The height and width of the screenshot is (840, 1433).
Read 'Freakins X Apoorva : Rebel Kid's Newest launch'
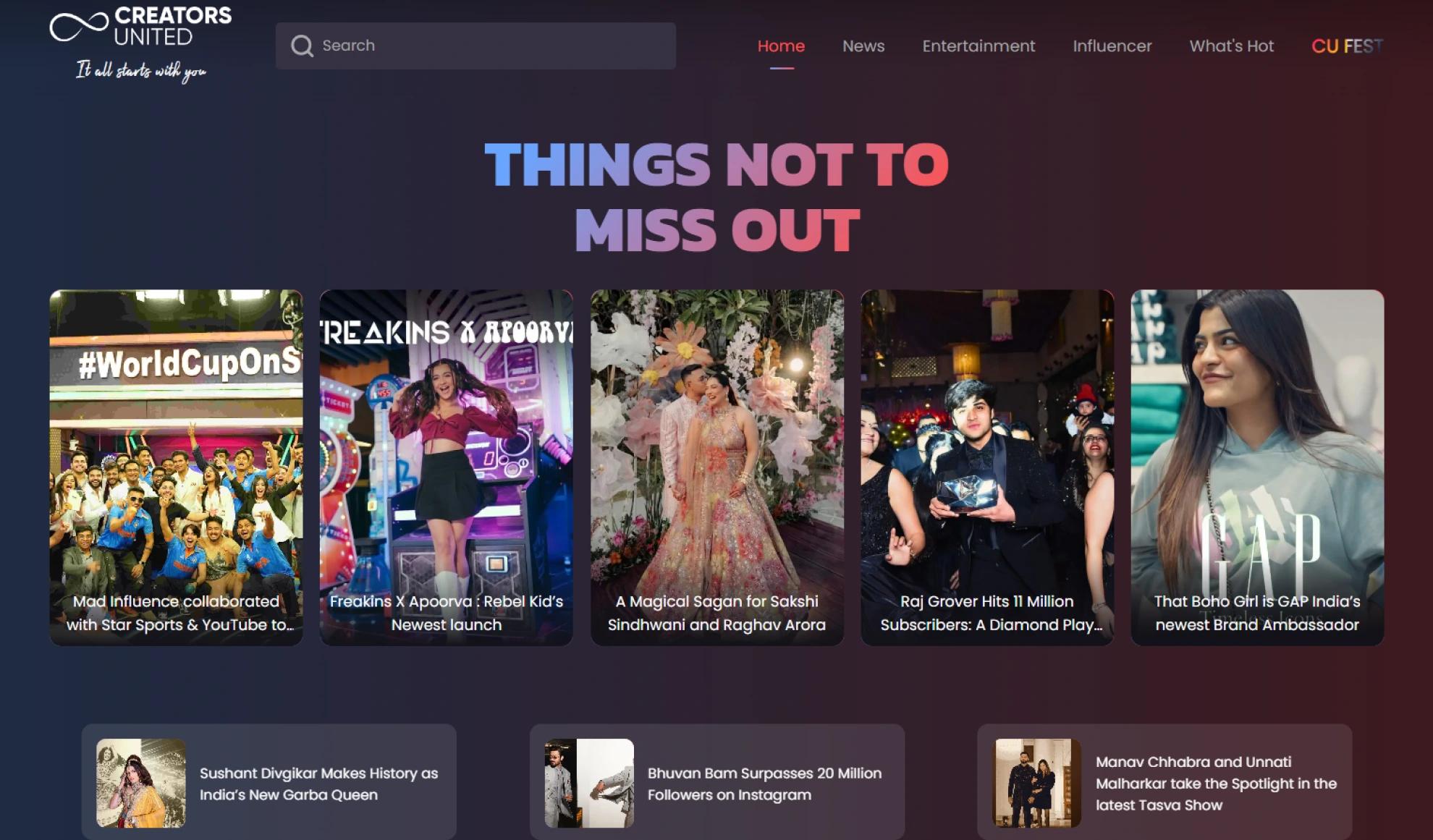[x=447, y=613]
